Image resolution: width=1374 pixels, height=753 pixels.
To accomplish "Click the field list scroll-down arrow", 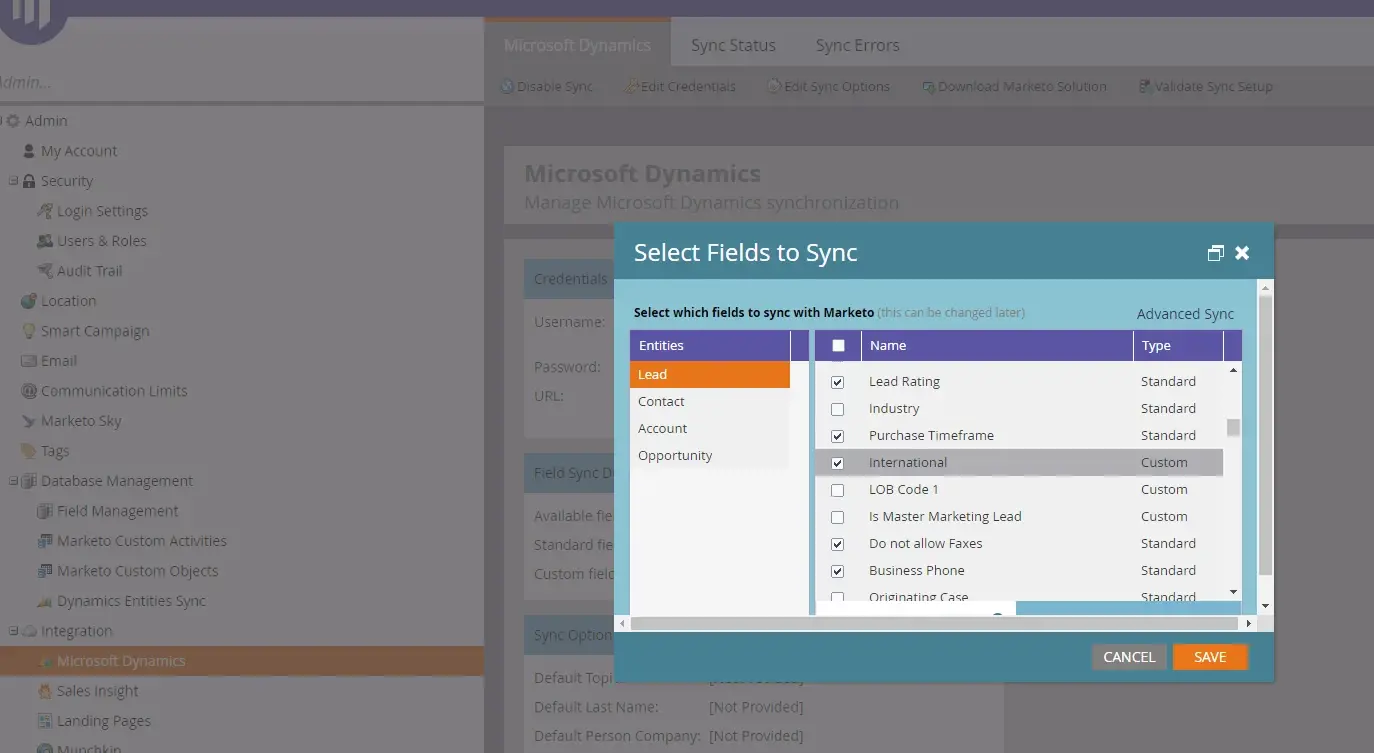I will click(x=1233, y=592).
